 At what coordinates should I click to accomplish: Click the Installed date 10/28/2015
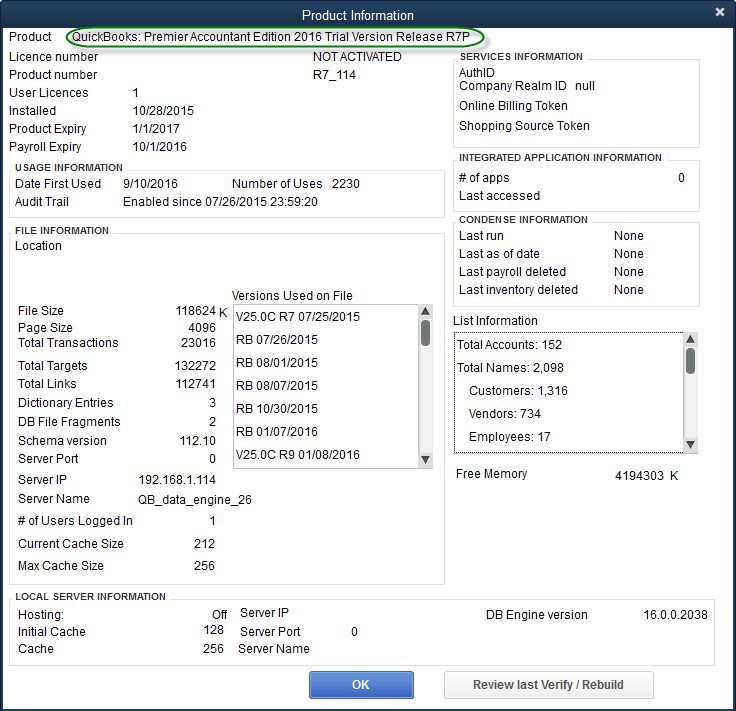(163, 111)
